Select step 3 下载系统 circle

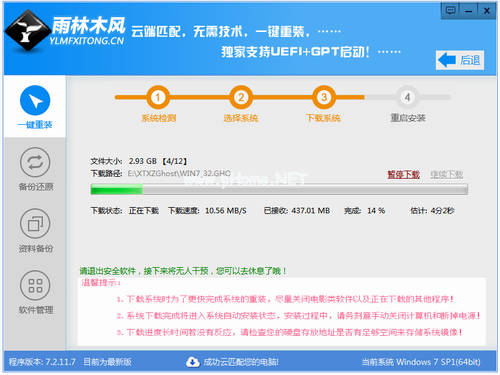324,97
